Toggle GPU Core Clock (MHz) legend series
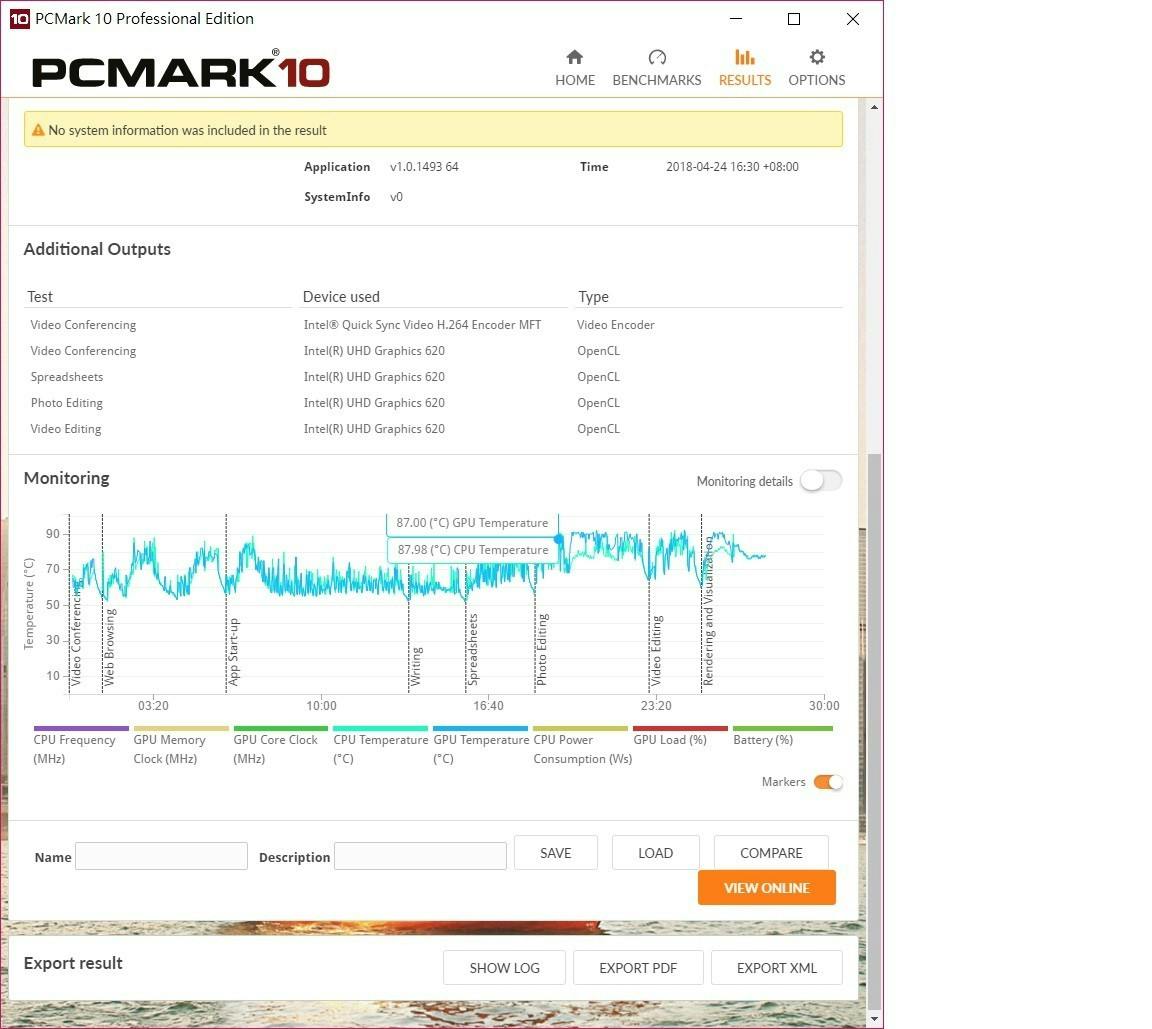Screen dimensions: 1152x1029 [281, 745]
